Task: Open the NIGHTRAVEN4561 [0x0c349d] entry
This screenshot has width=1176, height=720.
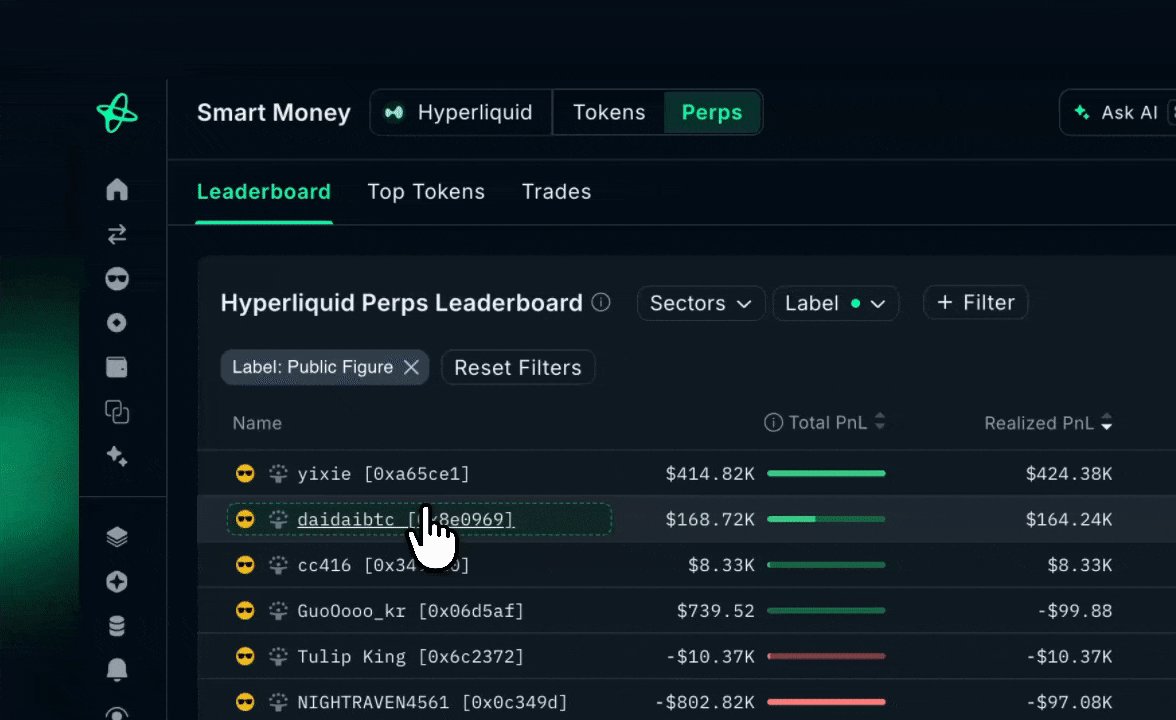Action: point(432,703)
